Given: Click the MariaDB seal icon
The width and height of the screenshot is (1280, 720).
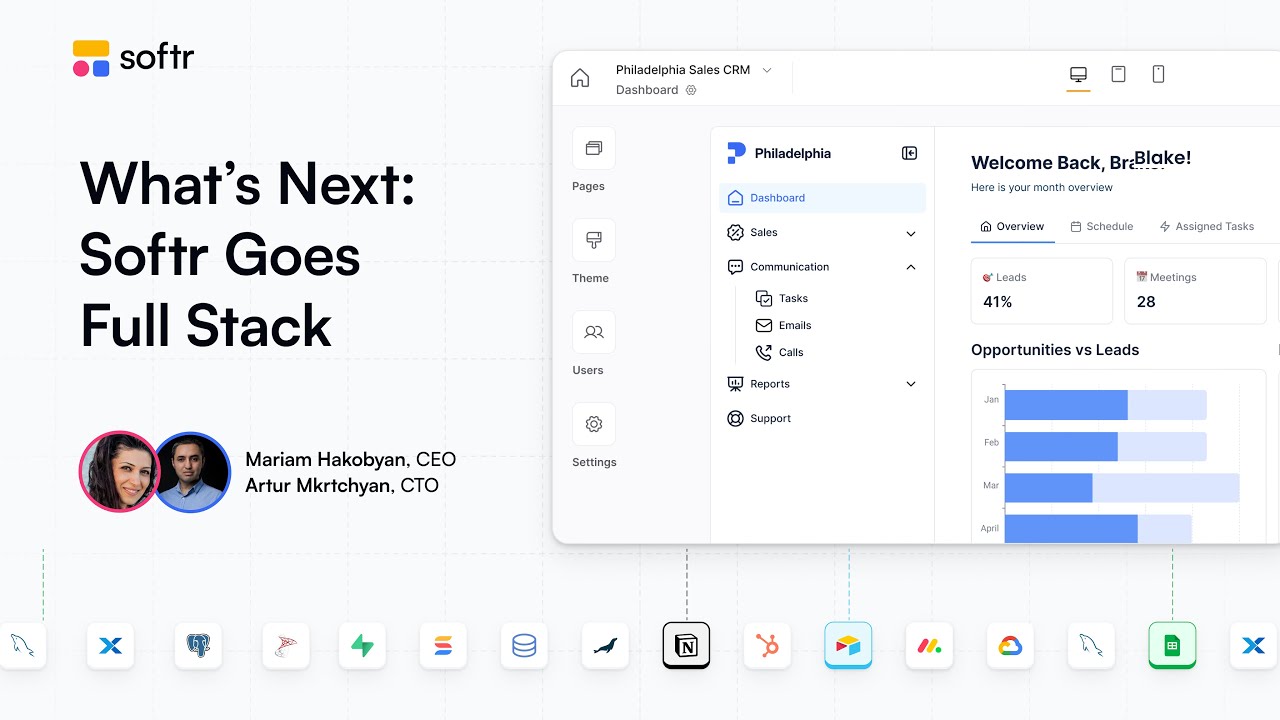Looking at the screenshot, I should pos(605,646).
